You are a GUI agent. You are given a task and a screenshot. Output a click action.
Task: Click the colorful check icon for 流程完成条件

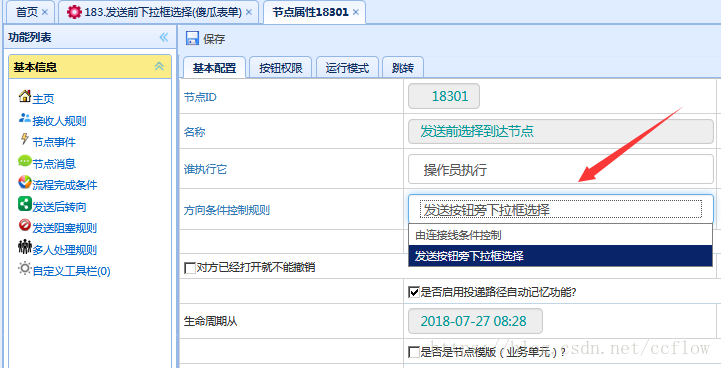(25, 183)
